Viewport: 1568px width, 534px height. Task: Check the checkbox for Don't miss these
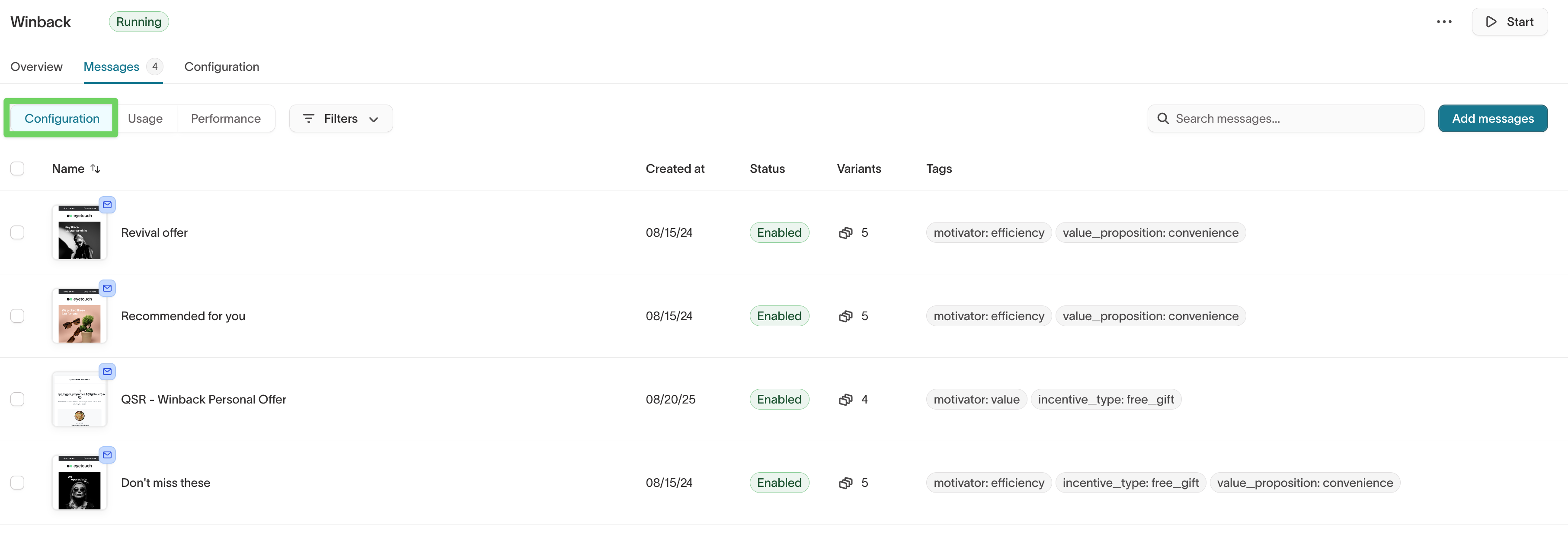tap(18, 482)
